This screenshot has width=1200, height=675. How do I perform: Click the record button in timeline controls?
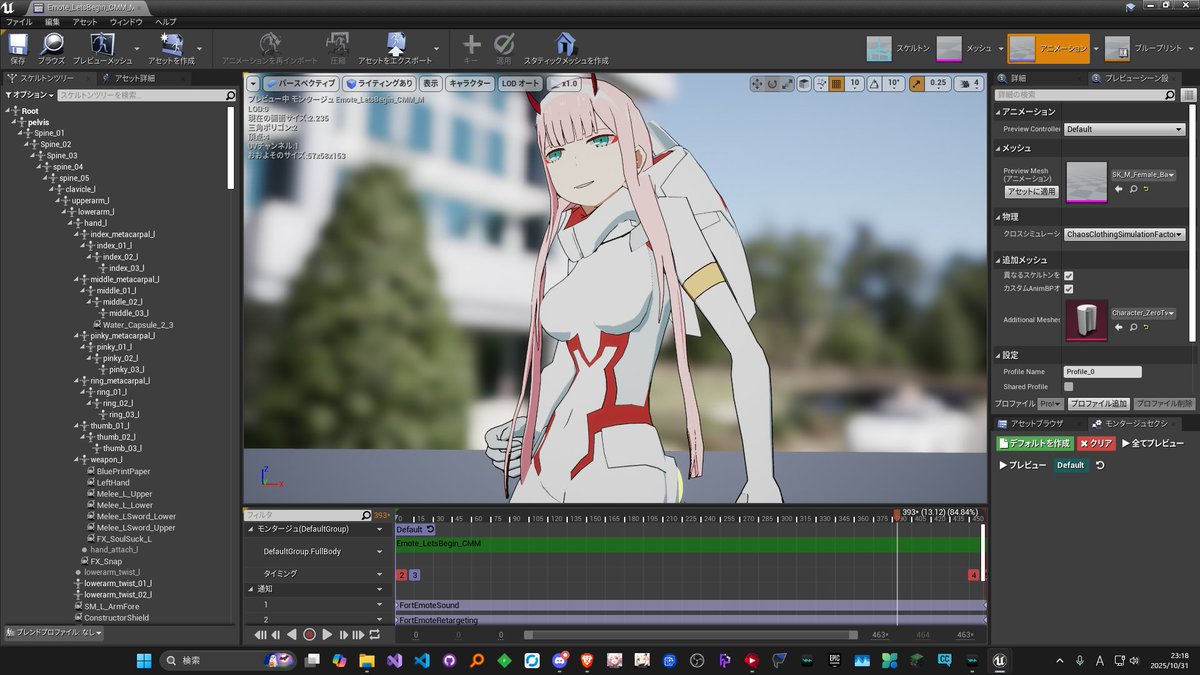point(309,635)
